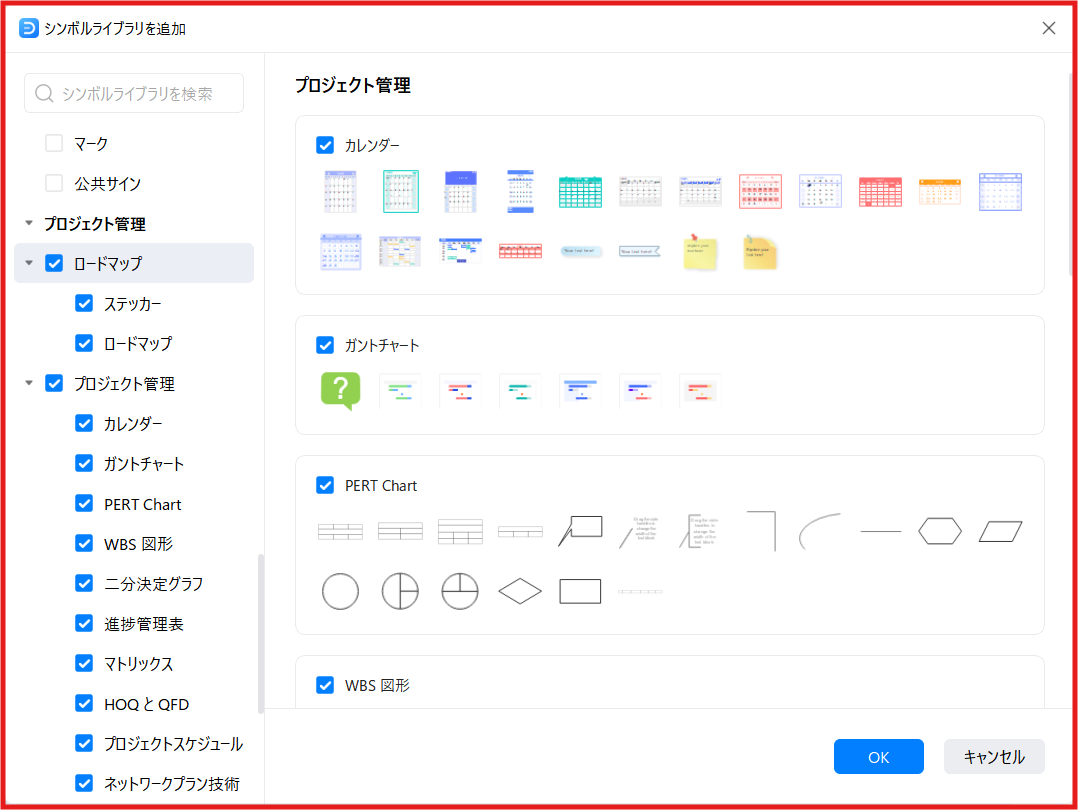Screen dimensions: 1078x811
Task: Click the yellow sticky note symbol
Action: click(700, 252)
